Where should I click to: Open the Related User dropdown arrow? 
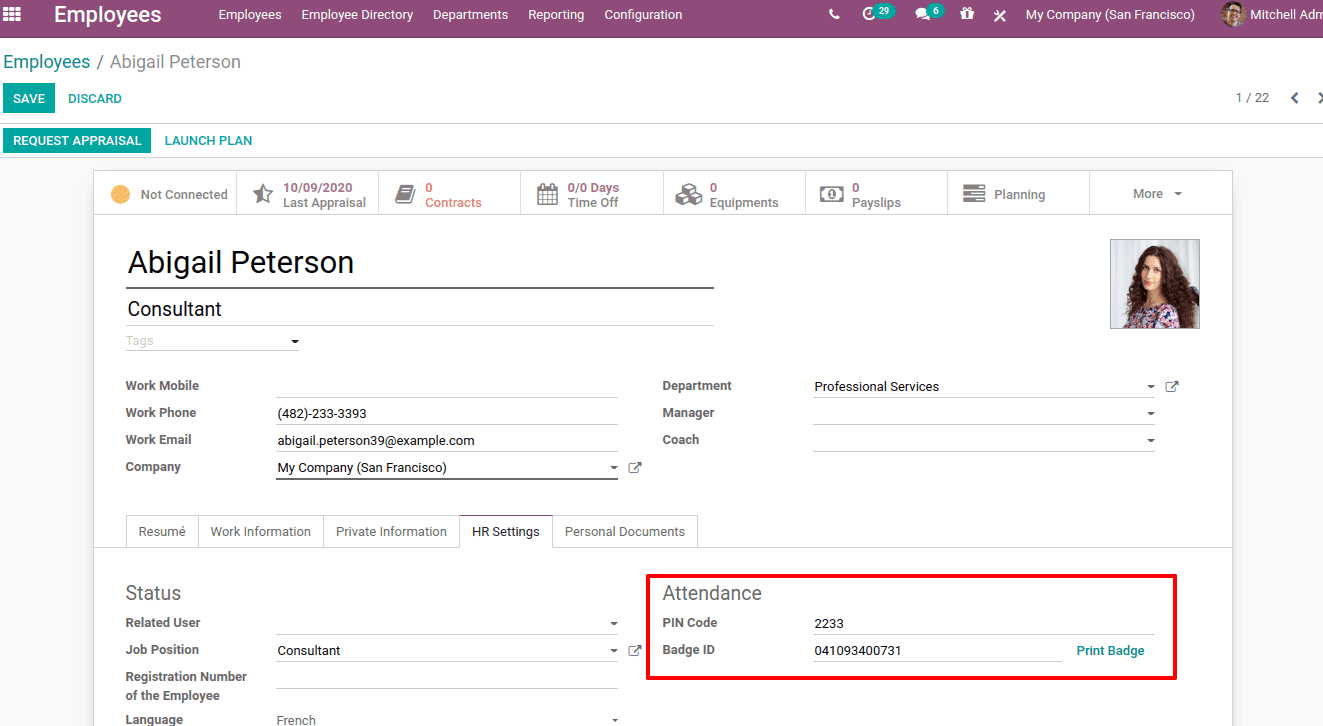[613, 624]
